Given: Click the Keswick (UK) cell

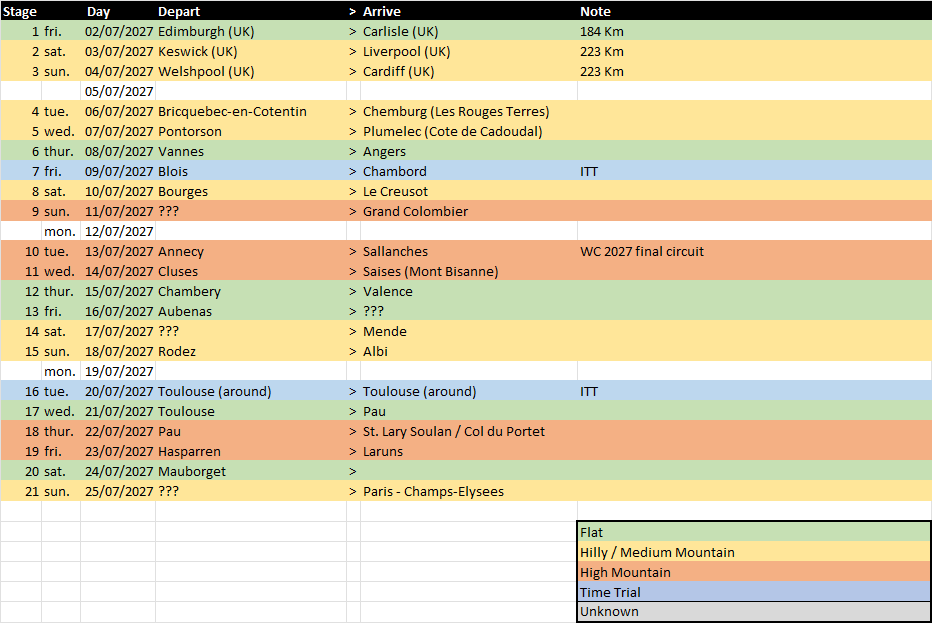Looking at the screenshot, I should point(251,52).
